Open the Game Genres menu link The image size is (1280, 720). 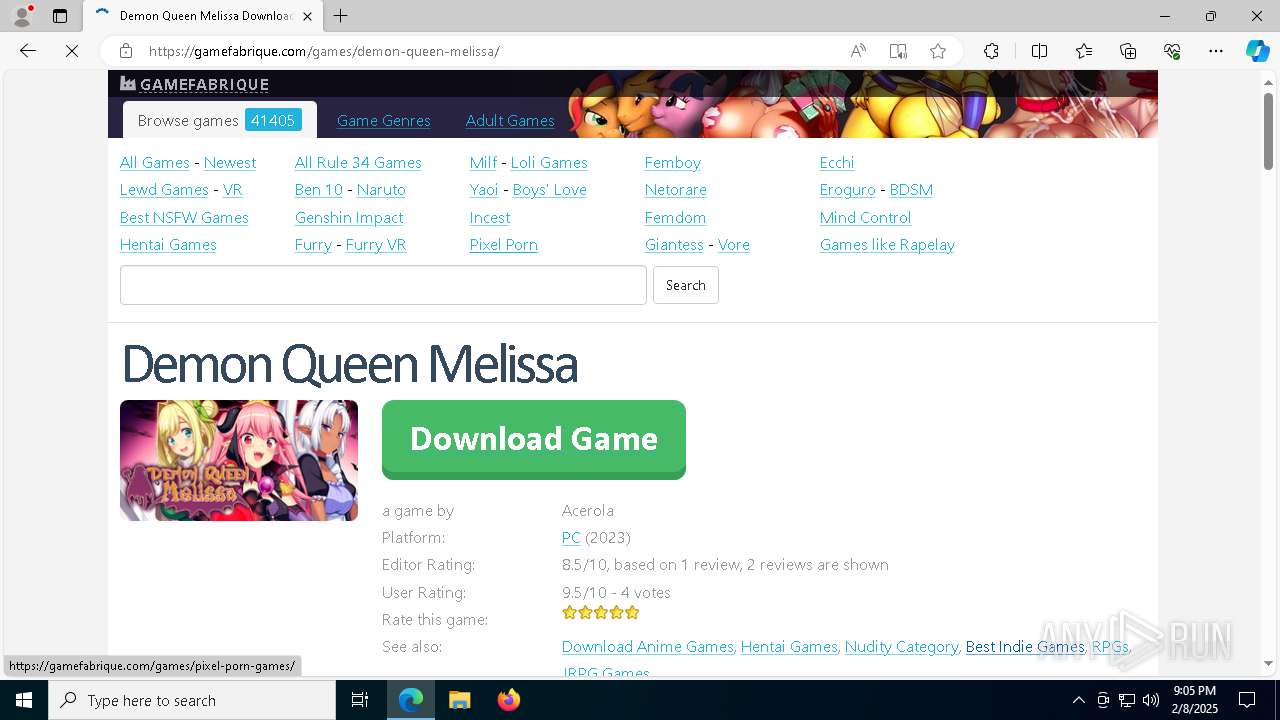point(383,121)
